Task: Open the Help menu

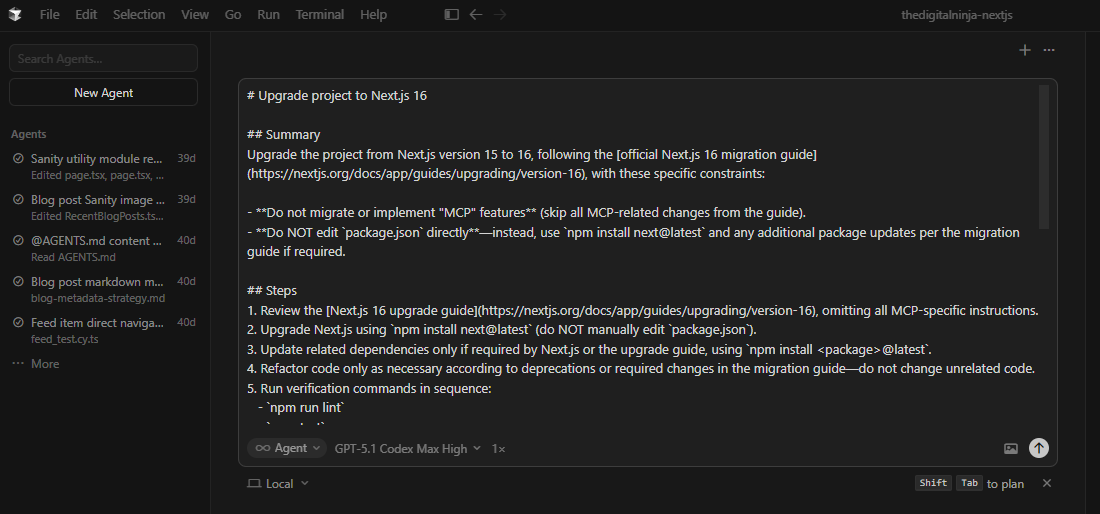Action: [373, 14]
